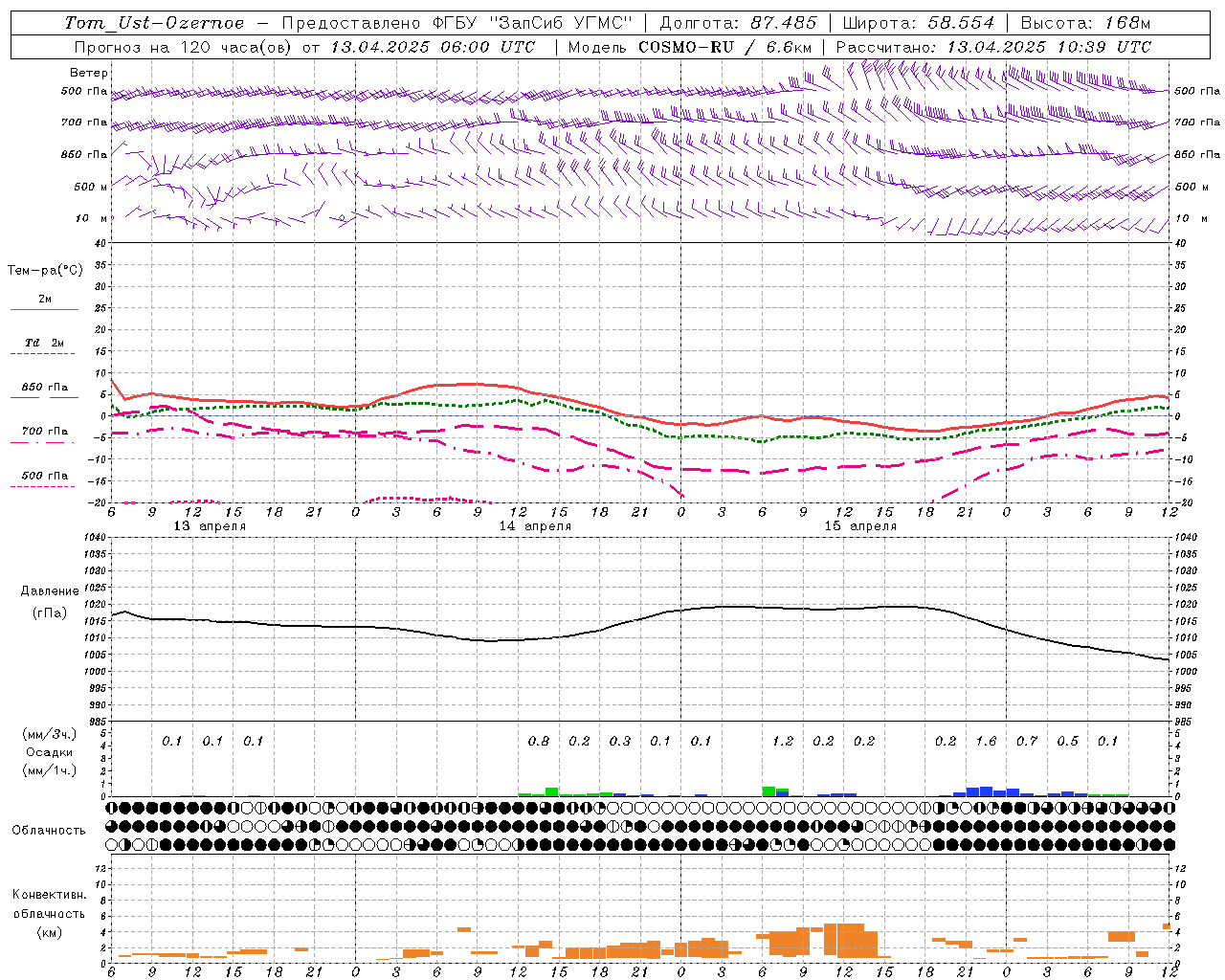Click the precipitation value 0.7
This screenshot has height=980, width=1225.
pyautogui.click(x=1027, y=741)
